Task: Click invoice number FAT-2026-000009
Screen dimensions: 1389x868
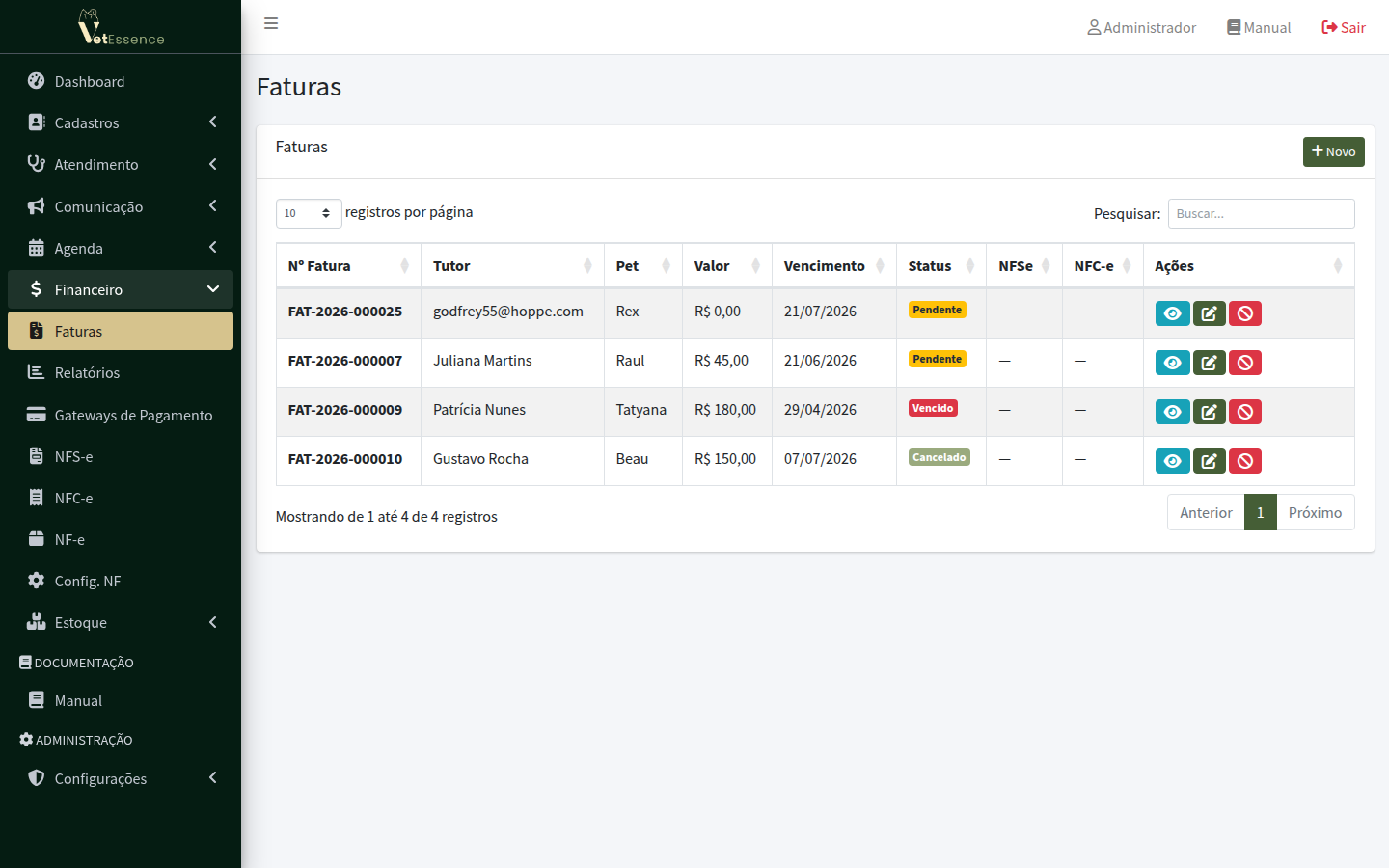Action: click(x=345, y=410)
